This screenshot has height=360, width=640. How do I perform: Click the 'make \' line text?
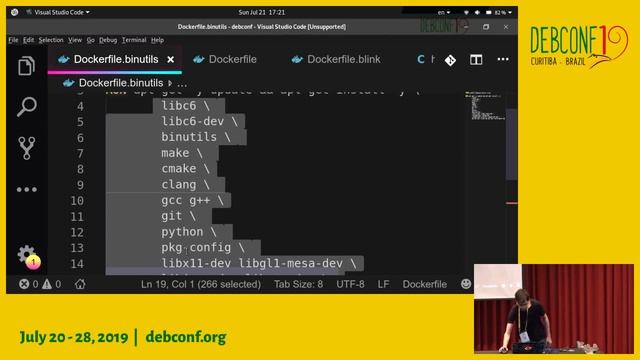[182, 153]
